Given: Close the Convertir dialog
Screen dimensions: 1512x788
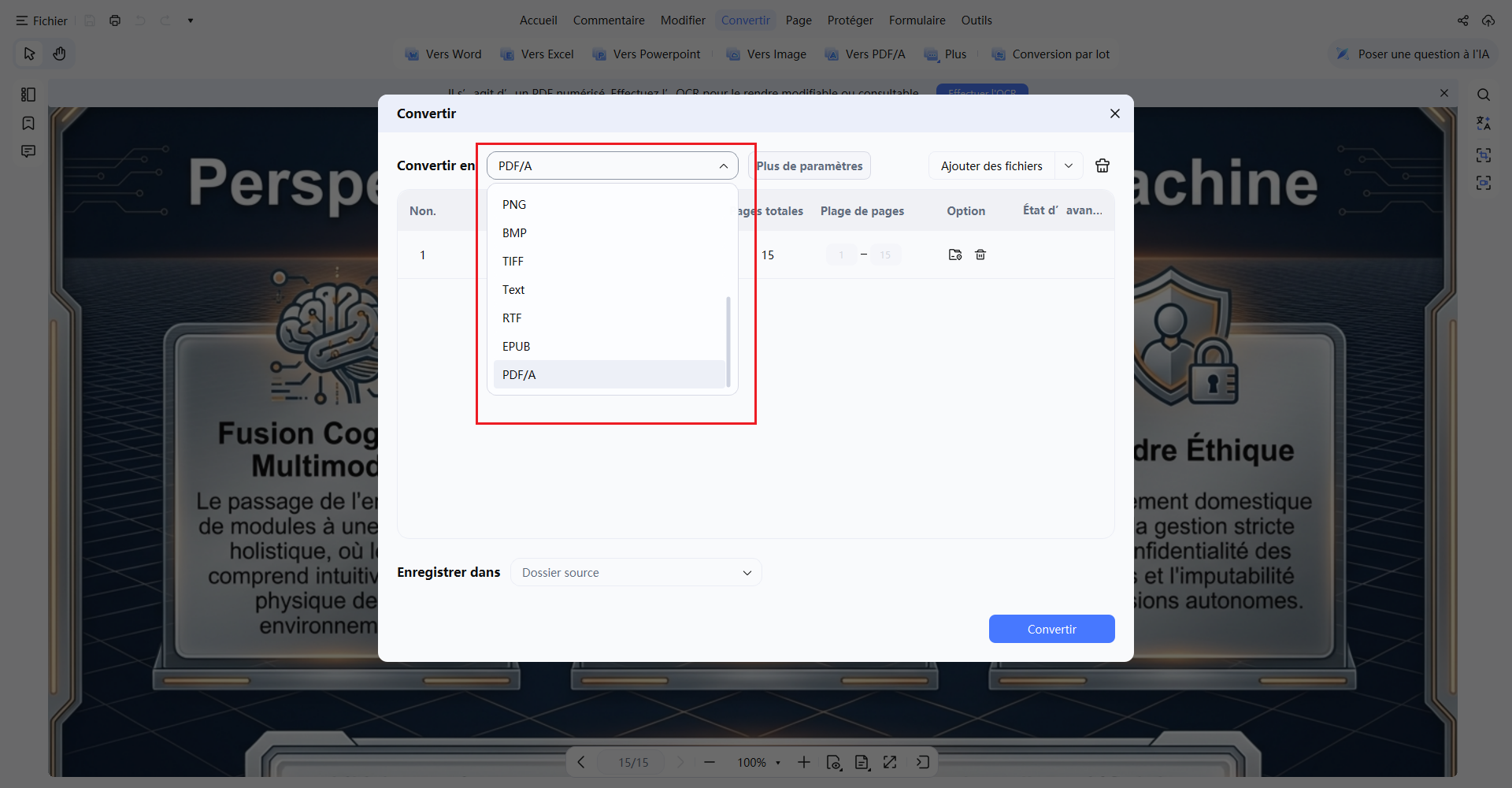Looking at the screenshot, I should pyautogui.click(x=1115, y=113).
